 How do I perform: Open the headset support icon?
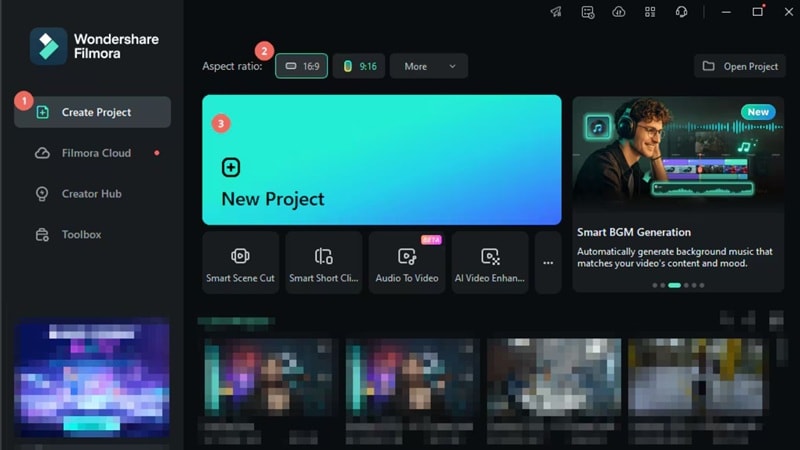(681, 12)
